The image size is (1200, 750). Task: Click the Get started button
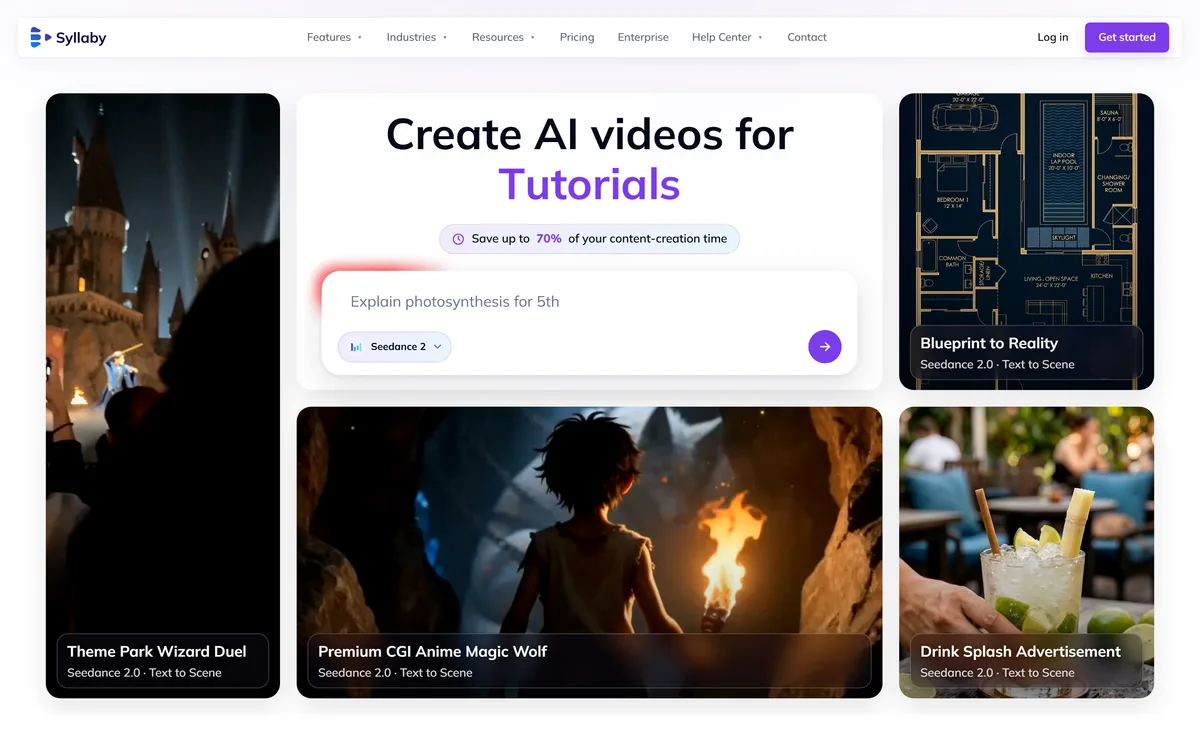1127,37
